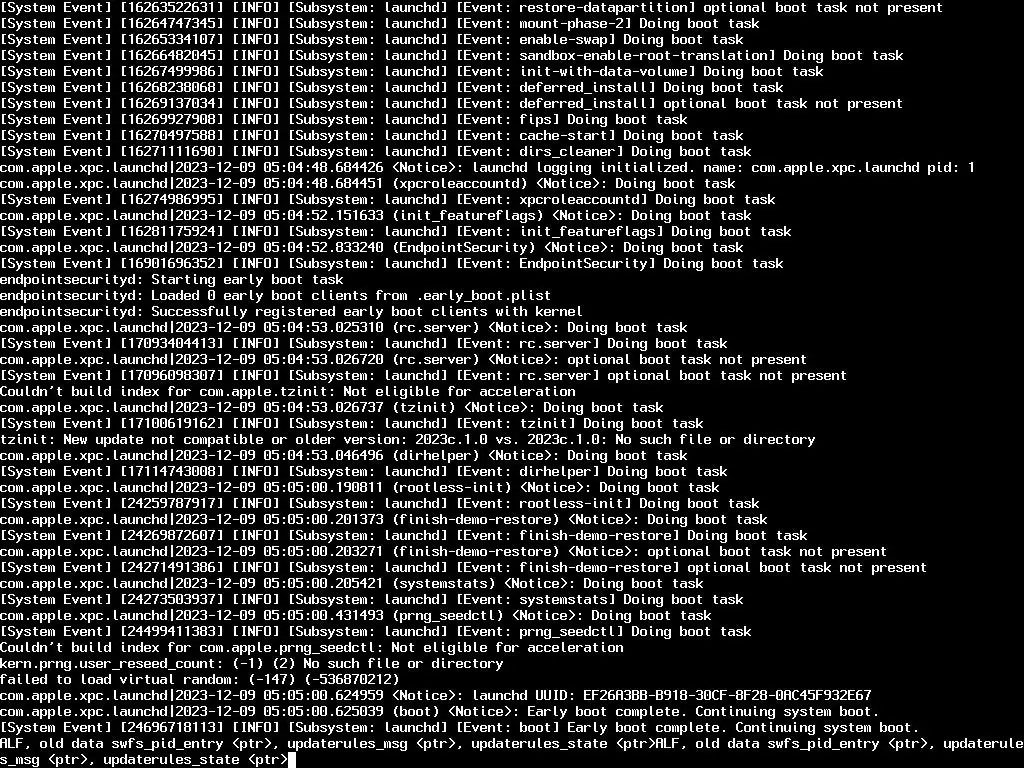
Task: Select the 'Starting early boot task' line
Action: click(x=172, y=280)
